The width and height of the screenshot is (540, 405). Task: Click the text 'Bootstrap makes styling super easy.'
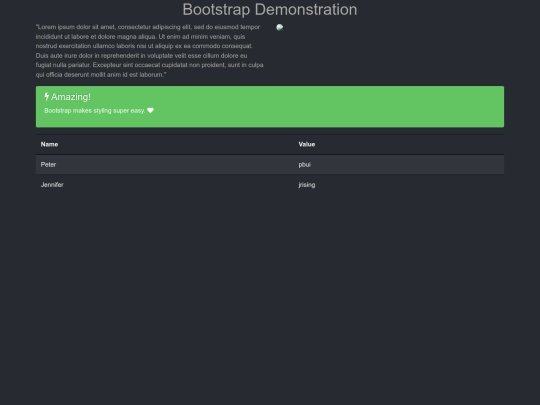(94, 111)
